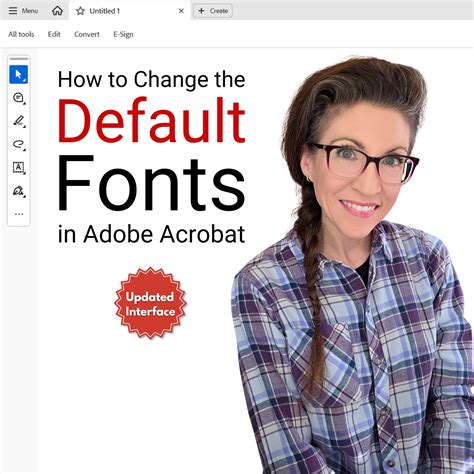Screen dimensions: 474x474
Task: Switch to the Untitled 1 tab
Action: coord(130,11)
